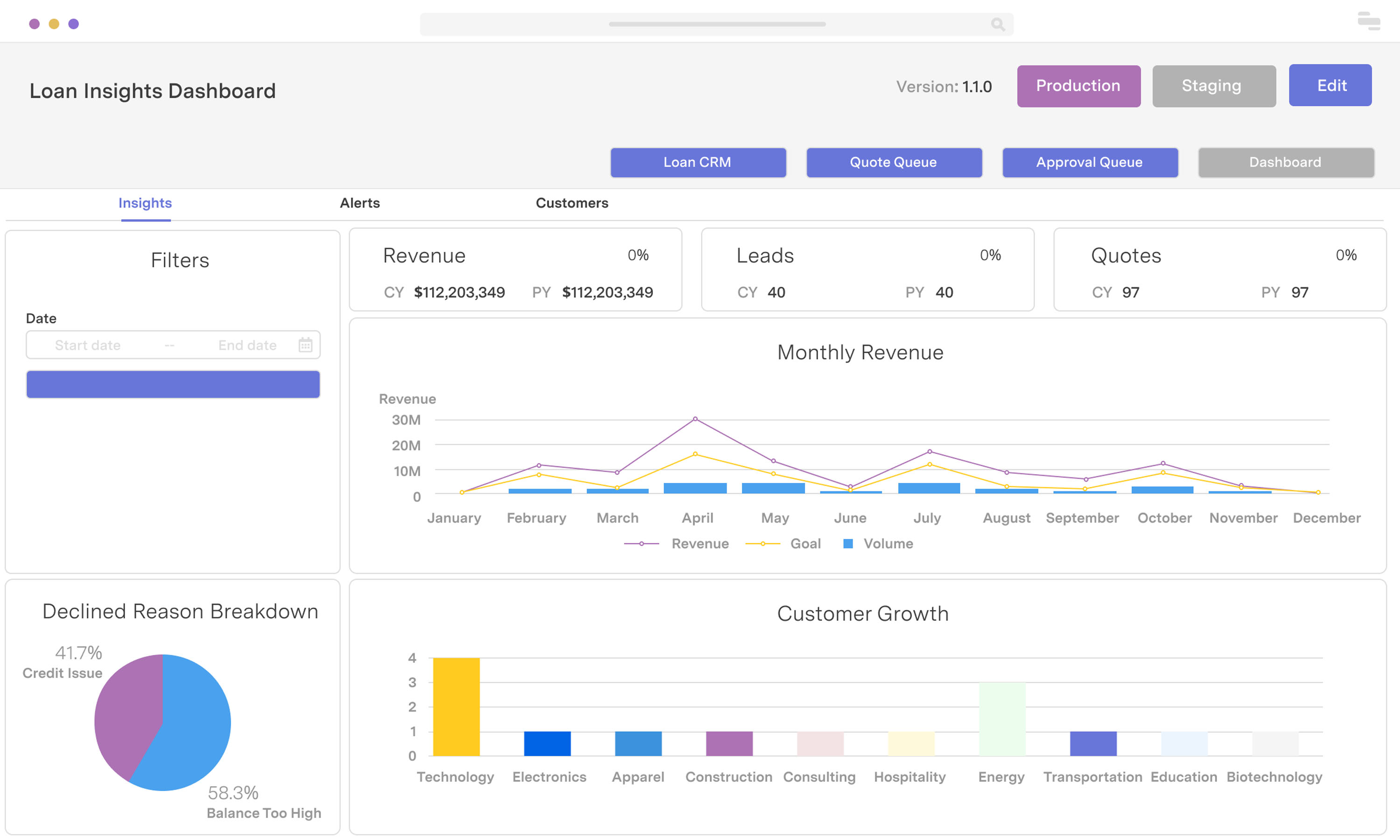Select the Insights tab

click(145, 203)
